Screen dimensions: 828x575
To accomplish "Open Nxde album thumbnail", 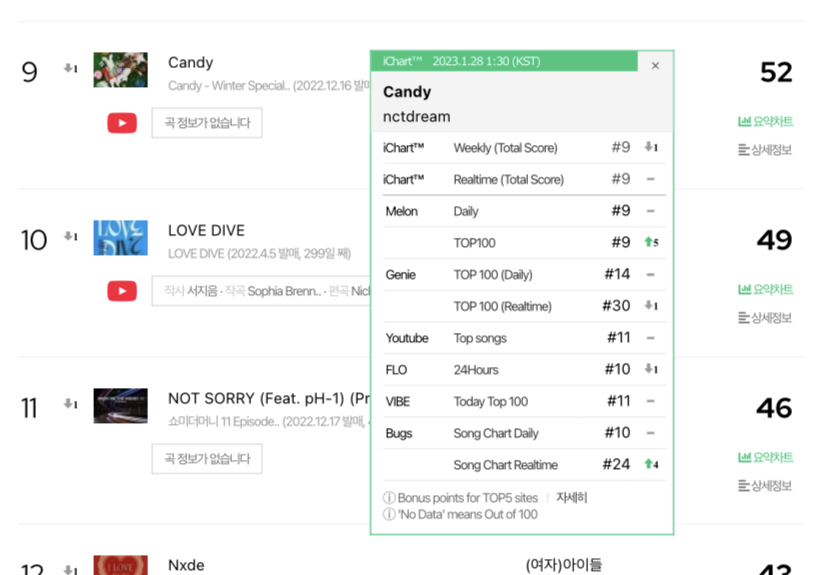I will [x=120, y=565].
